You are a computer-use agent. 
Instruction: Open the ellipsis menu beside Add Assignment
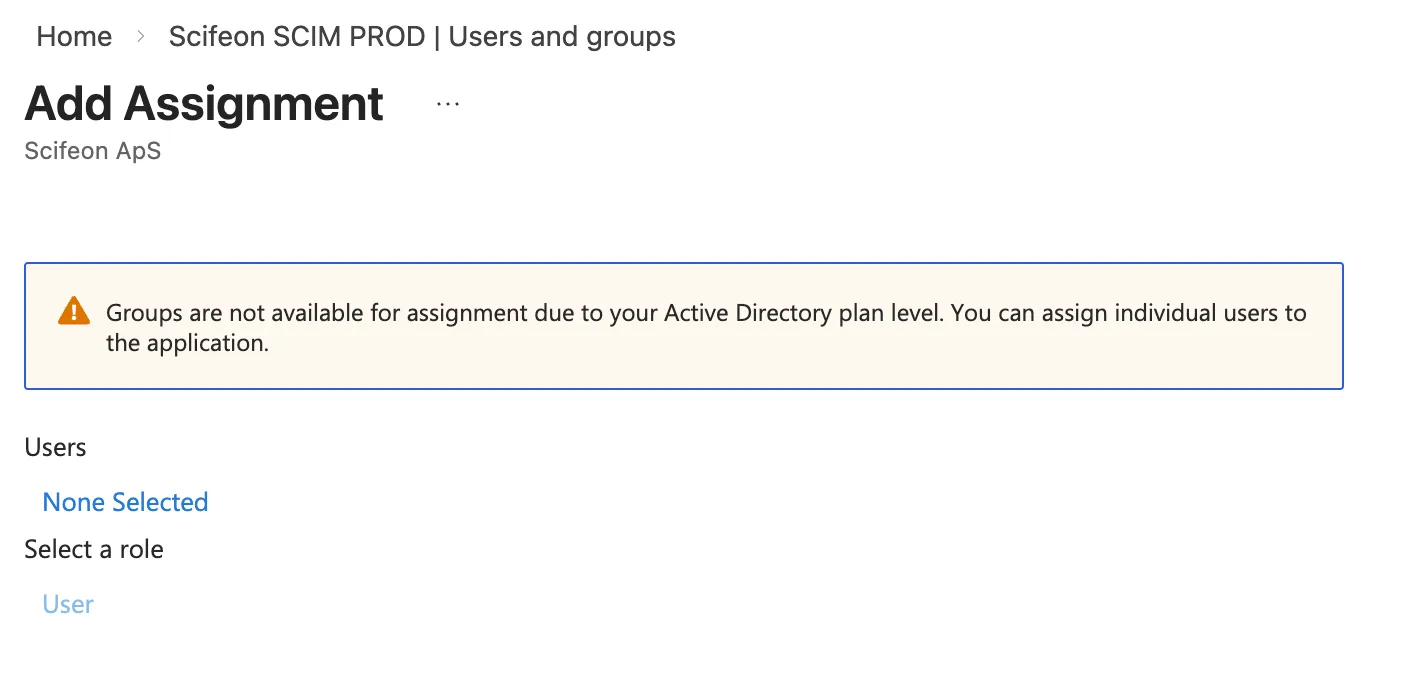(x=447, y=103)
